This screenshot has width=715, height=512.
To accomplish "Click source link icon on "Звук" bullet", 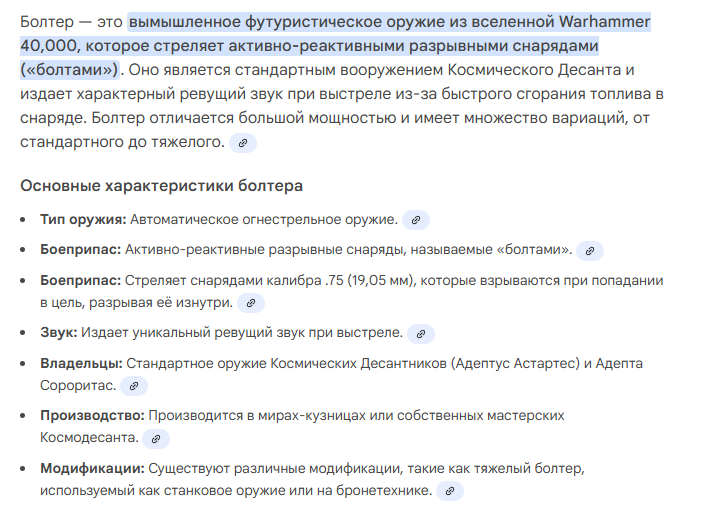I will click(x=421, y=333).
